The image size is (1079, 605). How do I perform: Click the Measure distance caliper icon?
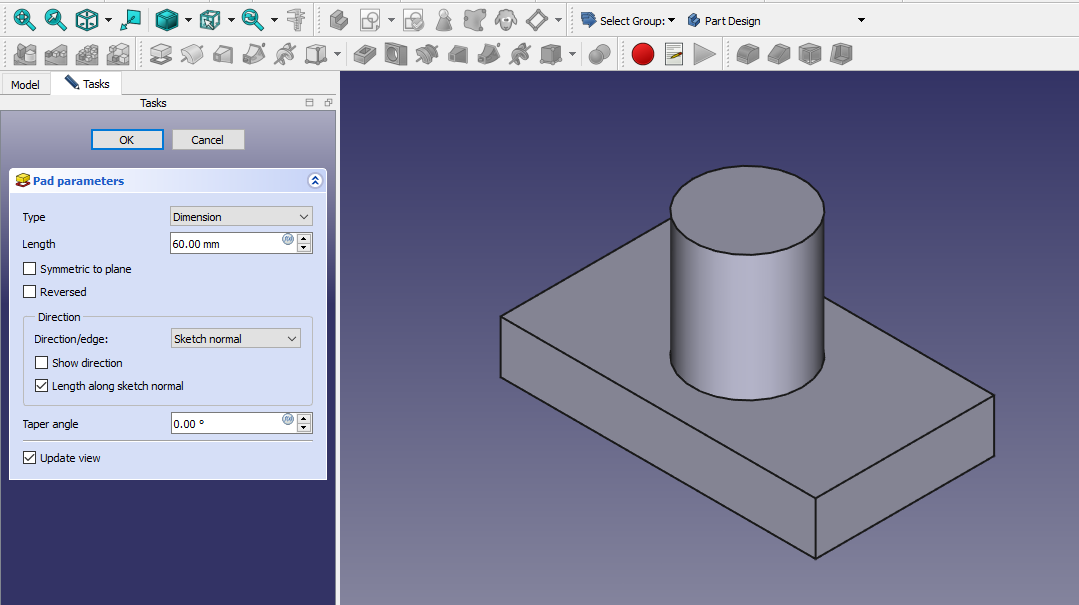(x=296, y=19)
